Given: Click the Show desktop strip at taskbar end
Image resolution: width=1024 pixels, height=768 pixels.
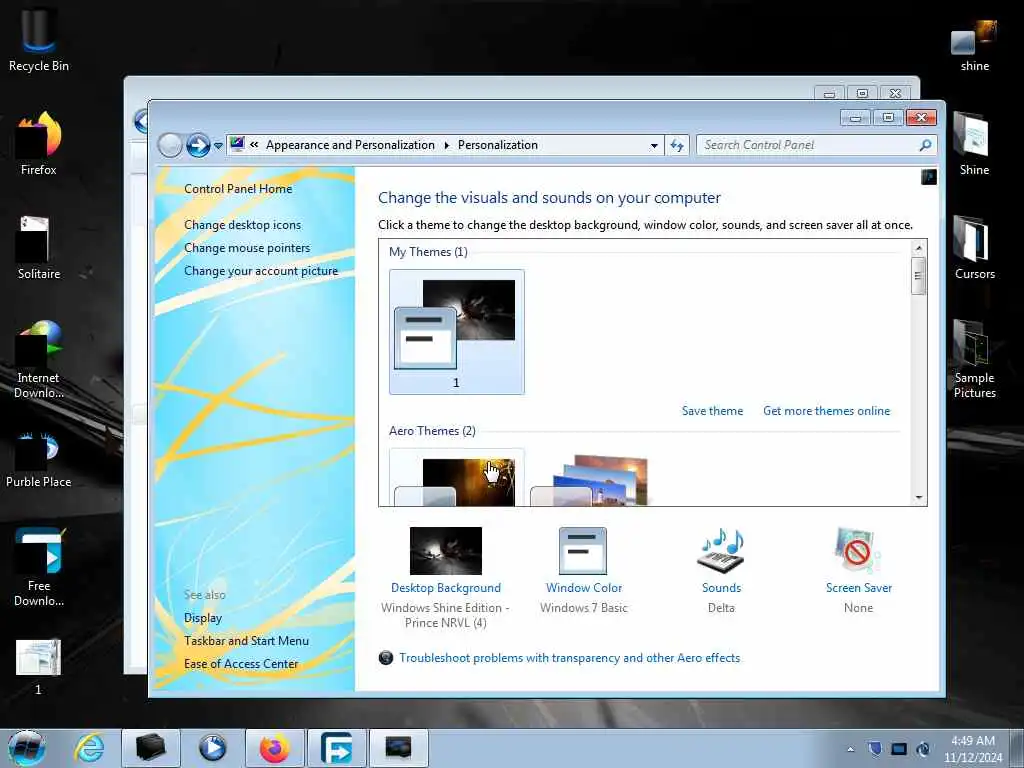Looking at the screenshot, I should point(1017,748).
